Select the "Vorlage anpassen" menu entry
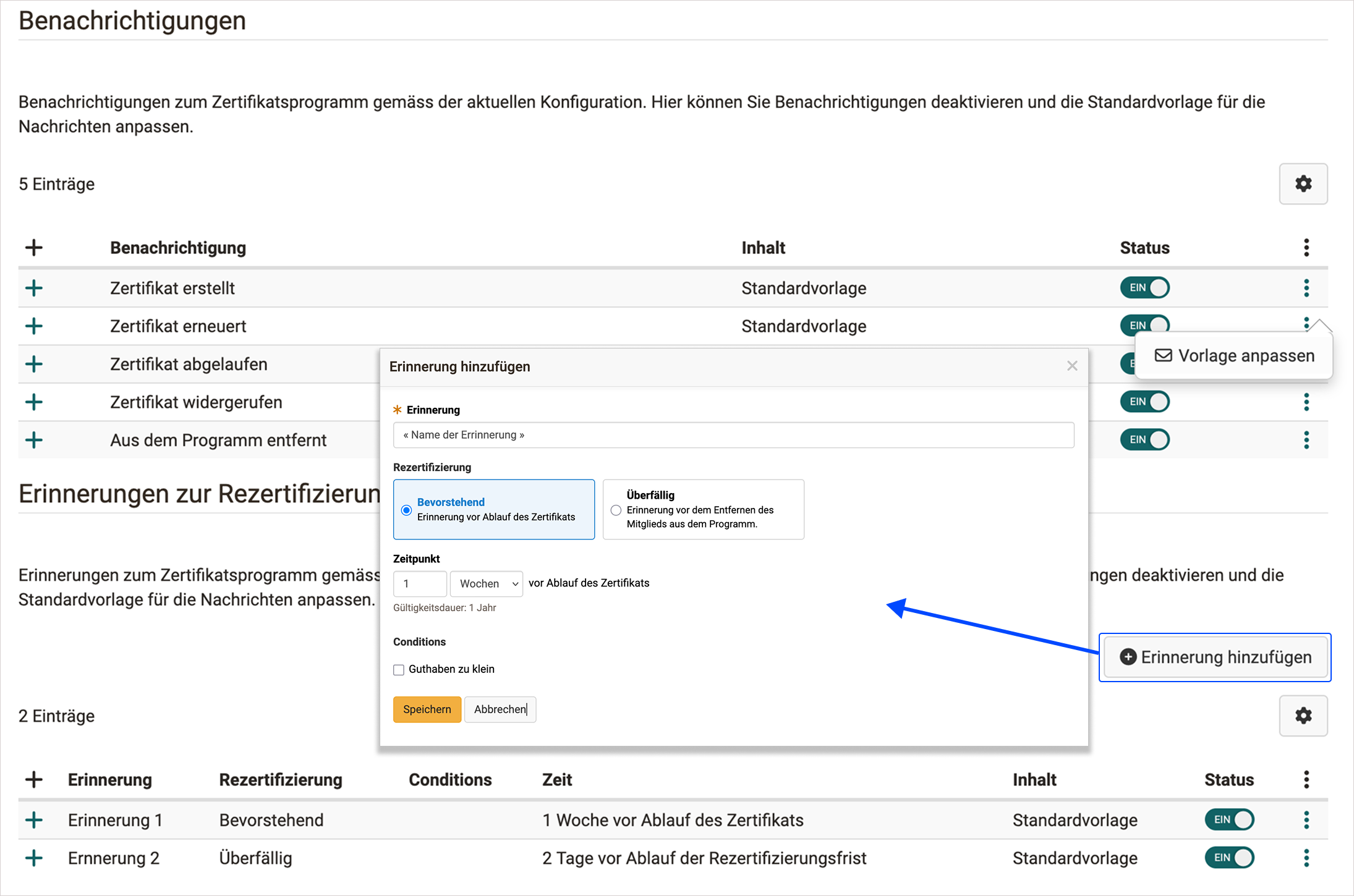The height and width of the screenshot is (896, 1354). pyautogui.click(x=1246, y=355)
